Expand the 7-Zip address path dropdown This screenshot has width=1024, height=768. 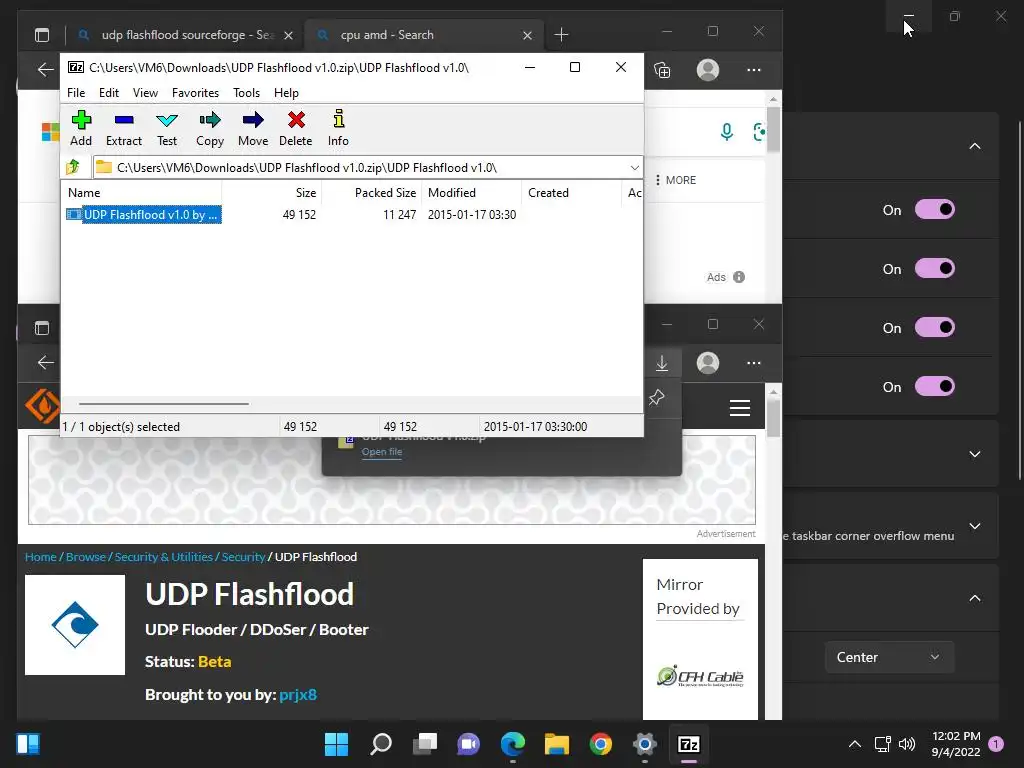click(x=634, y=168)
